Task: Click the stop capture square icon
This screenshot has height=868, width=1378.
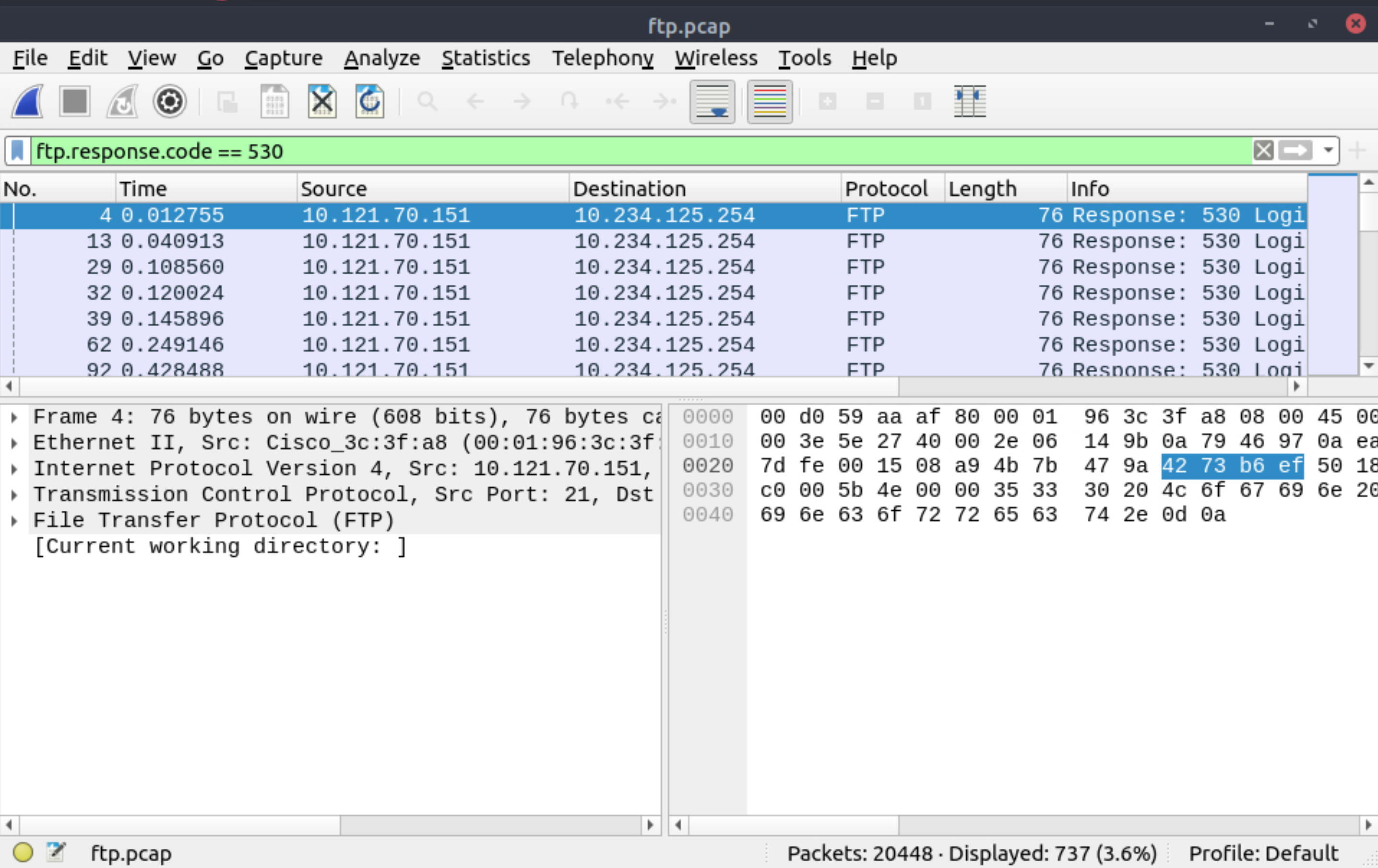Action: tap(75, 101)
